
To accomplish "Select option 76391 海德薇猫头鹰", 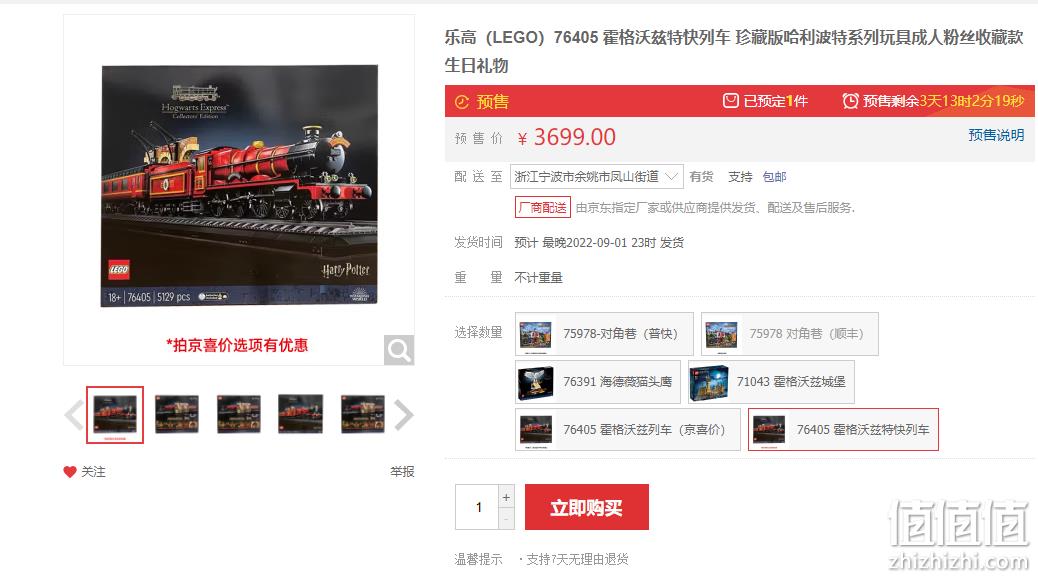I will (x=598, y=382).
